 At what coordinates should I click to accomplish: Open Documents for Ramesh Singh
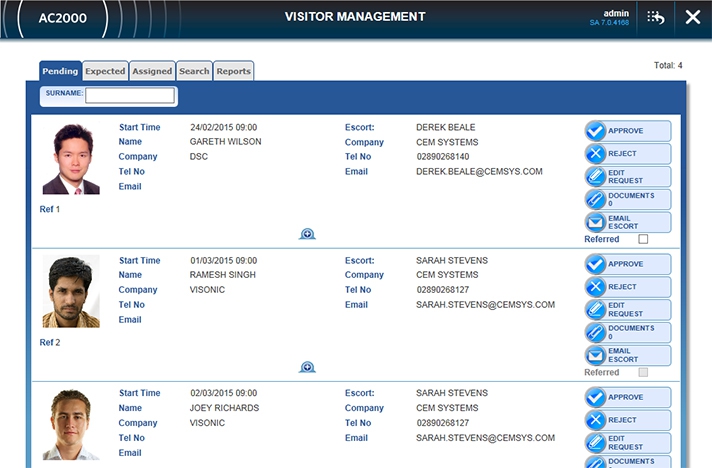628,332
